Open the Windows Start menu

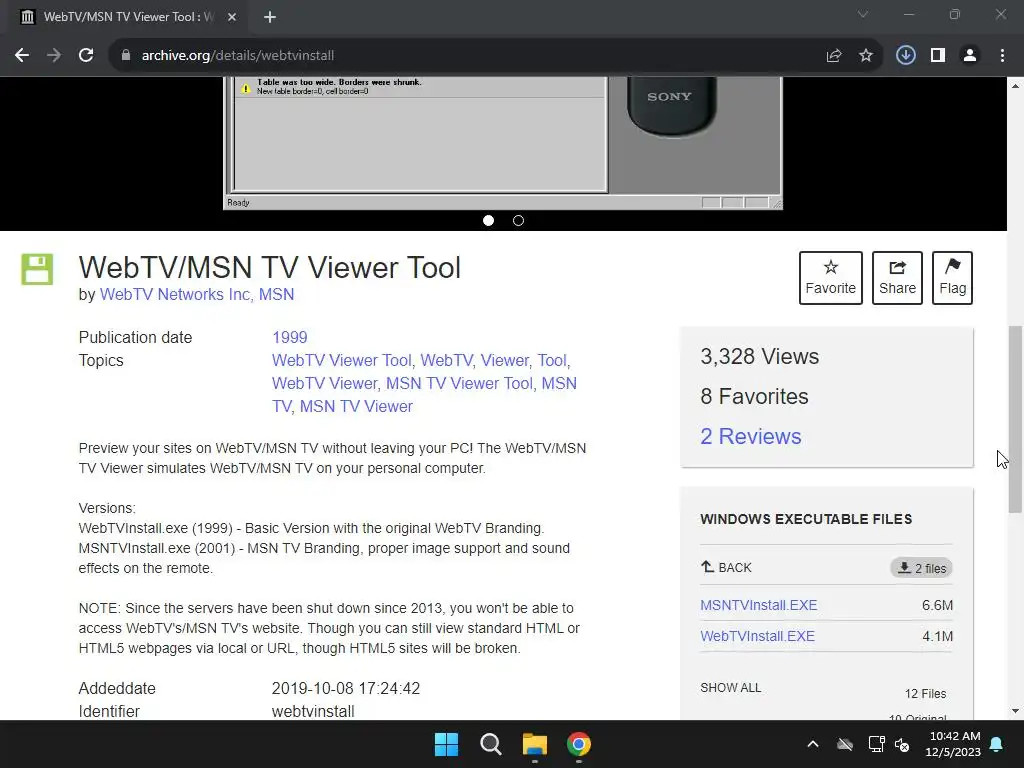click(x=447, y=744)
